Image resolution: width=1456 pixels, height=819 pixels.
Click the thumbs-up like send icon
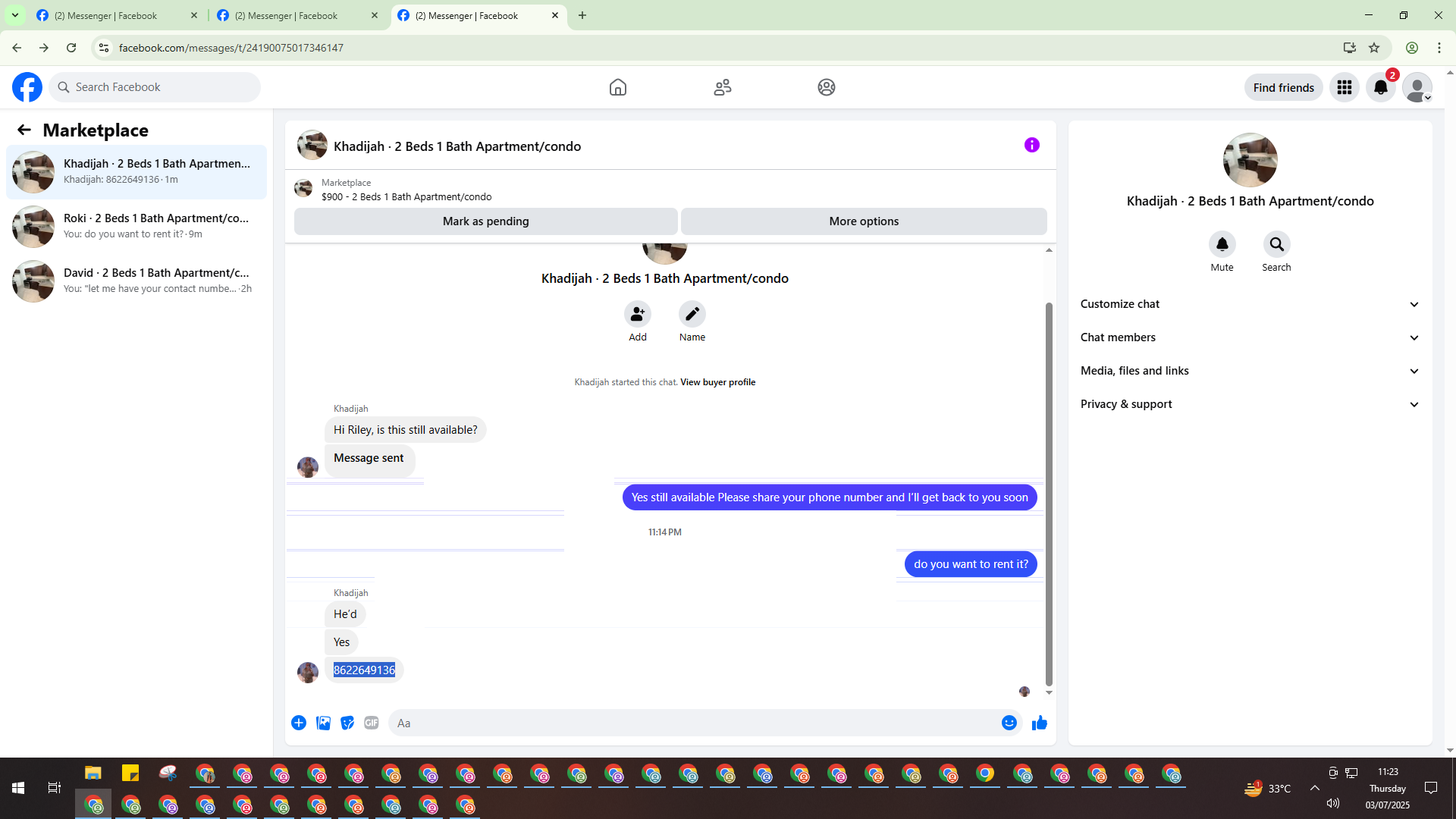pos(1039,723)
